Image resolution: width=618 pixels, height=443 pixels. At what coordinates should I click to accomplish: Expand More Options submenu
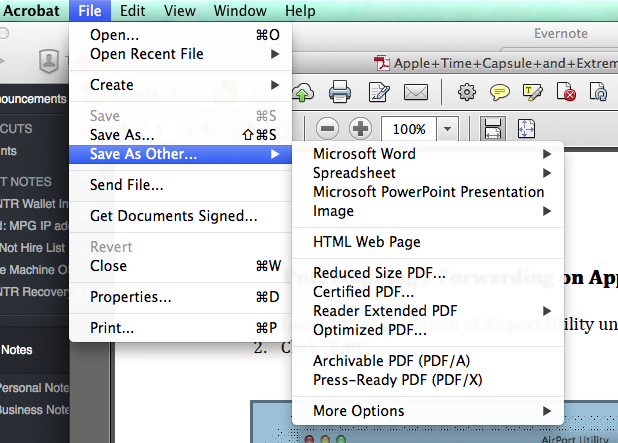(428, 411)
